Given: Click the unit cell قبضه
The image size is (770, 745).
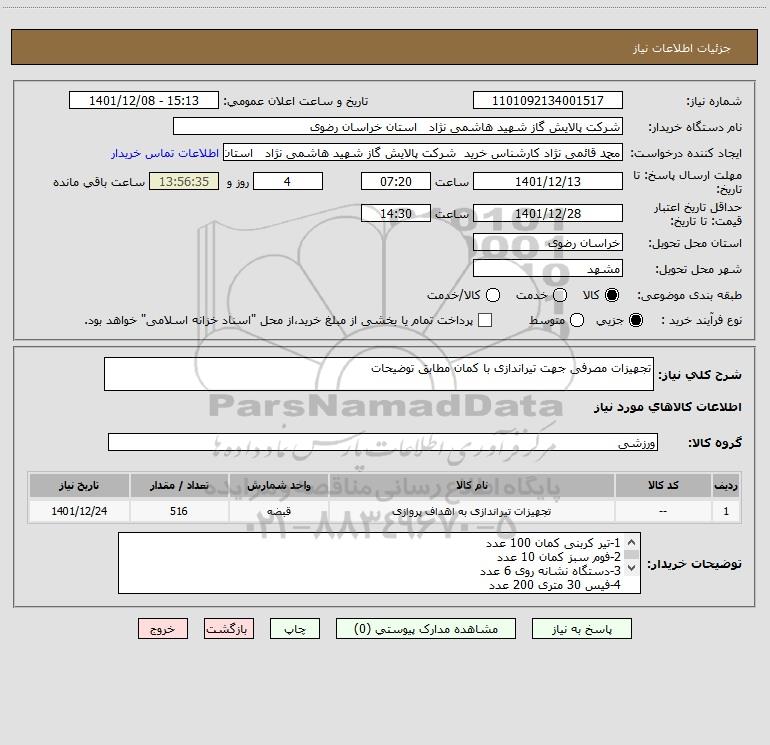Looking at the screenshot, I should pyautogui.click(x=279, y=511).
